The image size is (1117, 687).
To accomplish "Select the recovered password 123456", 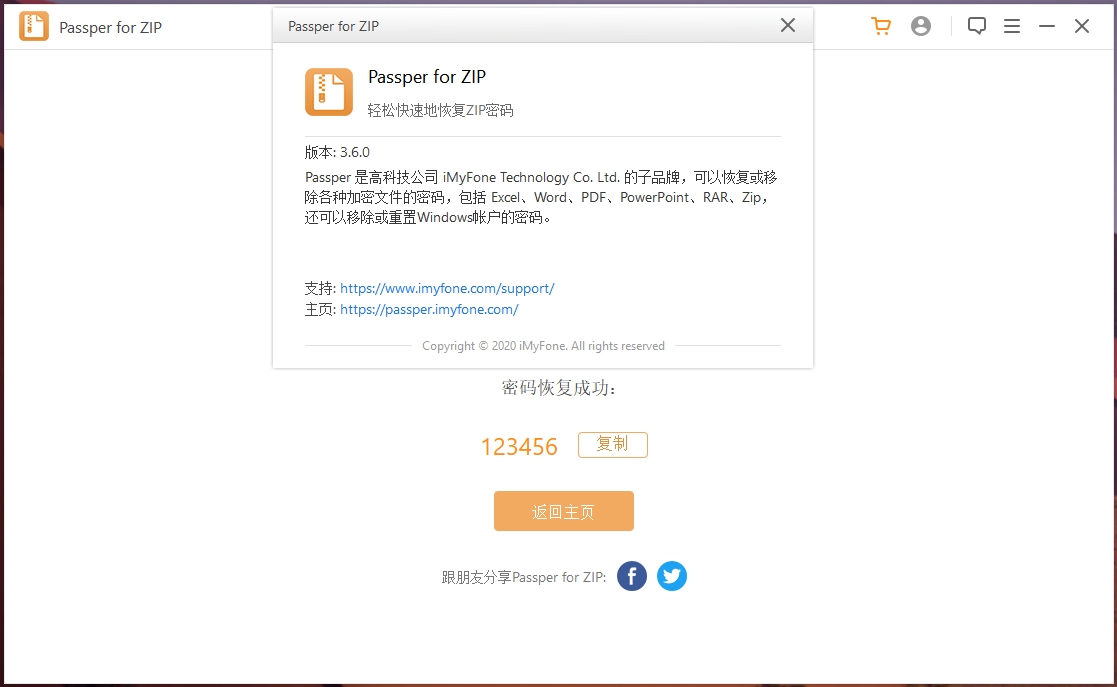I will pos(519,447).
